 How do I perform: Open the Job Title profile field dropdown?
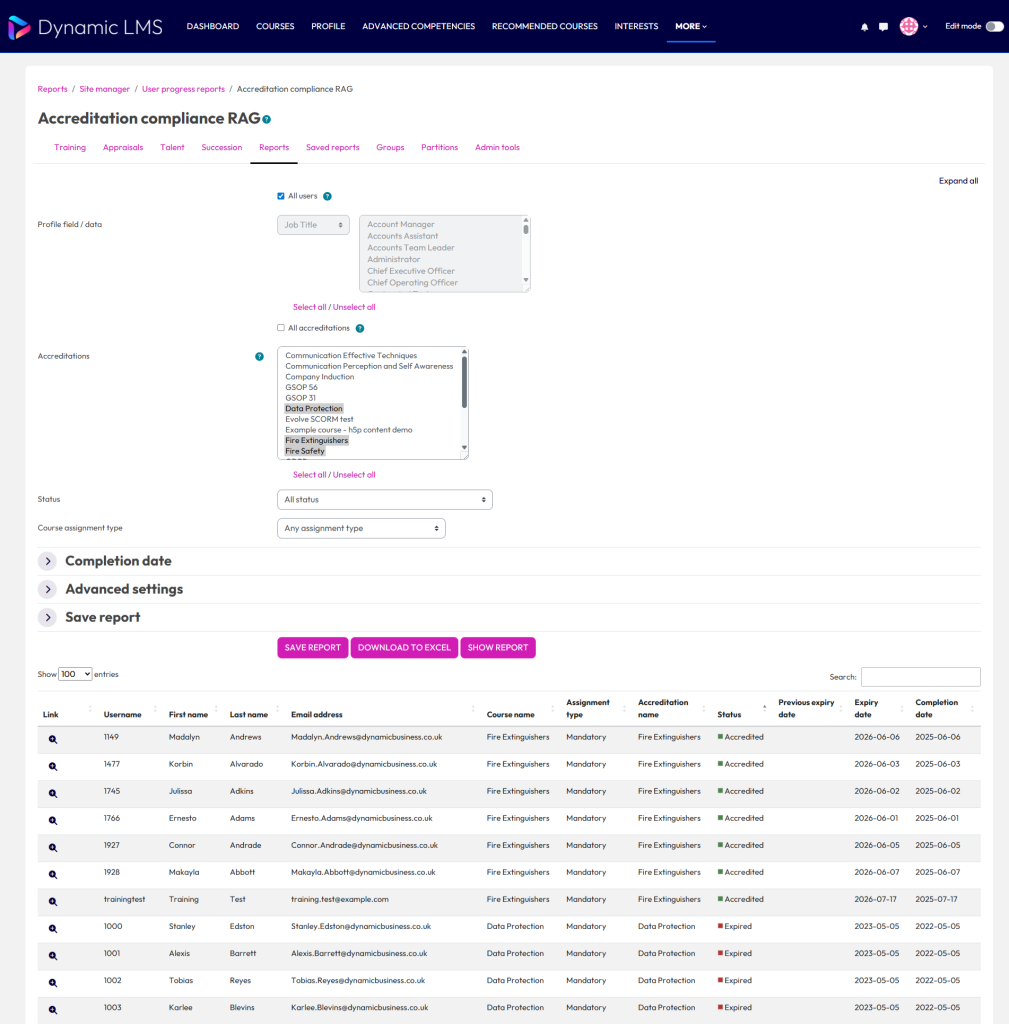point(313,225)
